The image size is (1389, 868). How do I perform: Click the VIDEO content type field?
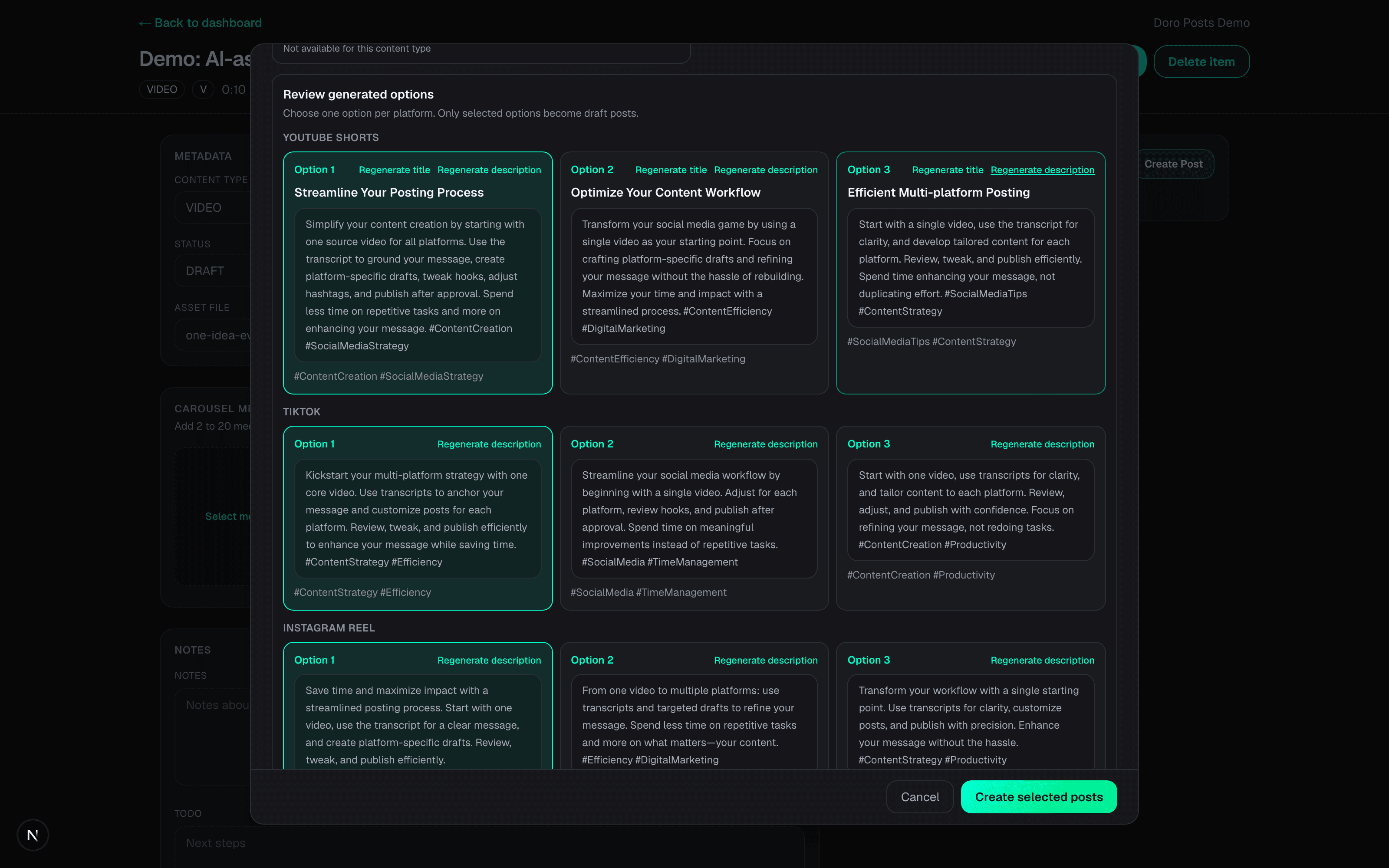pos(213,208)
